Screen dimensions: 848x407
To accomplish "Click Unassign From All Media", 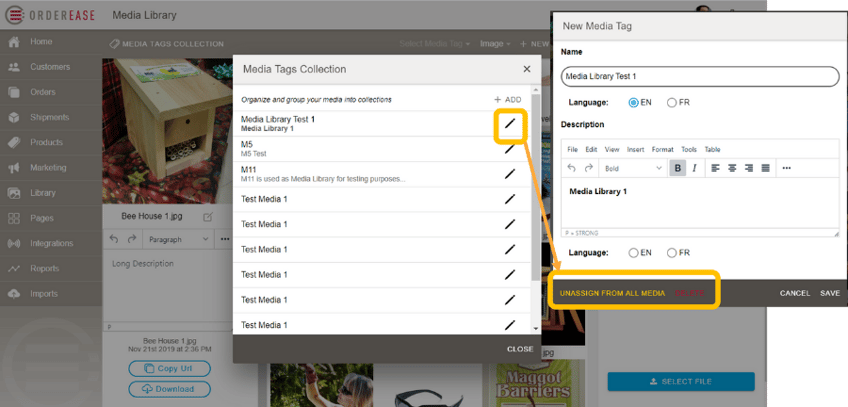I will [612, 293].
